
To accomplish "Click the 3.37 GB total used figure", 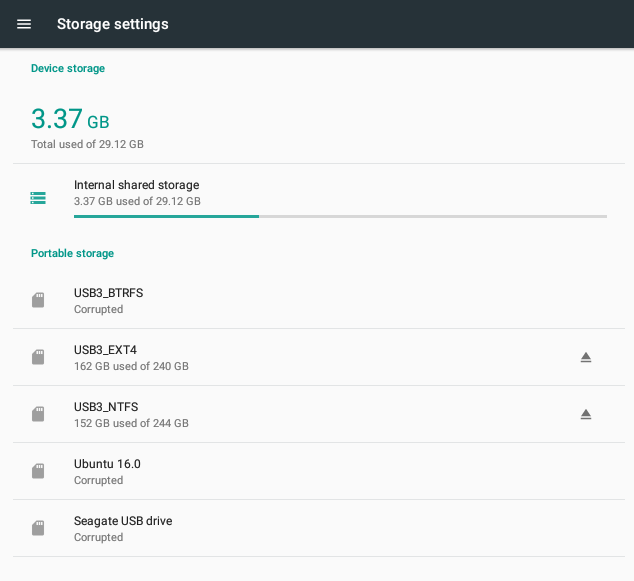I will (70, 119).
